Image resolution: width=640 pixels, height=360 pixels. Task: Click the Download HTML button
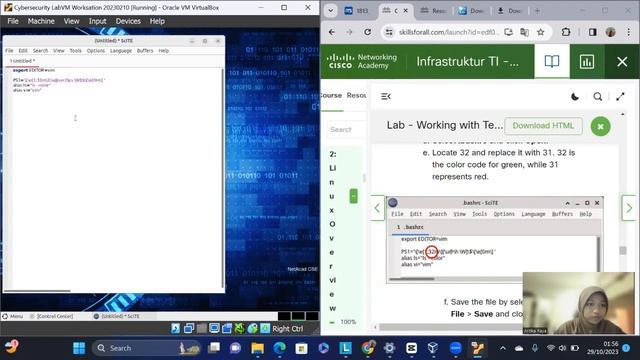click(543, 126)
